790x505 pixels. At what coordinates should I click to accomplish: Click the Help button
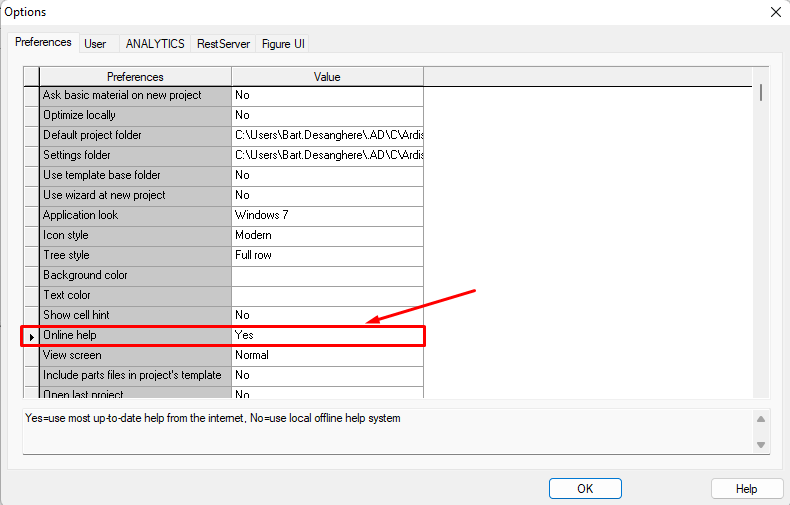[x=746, y=489]
